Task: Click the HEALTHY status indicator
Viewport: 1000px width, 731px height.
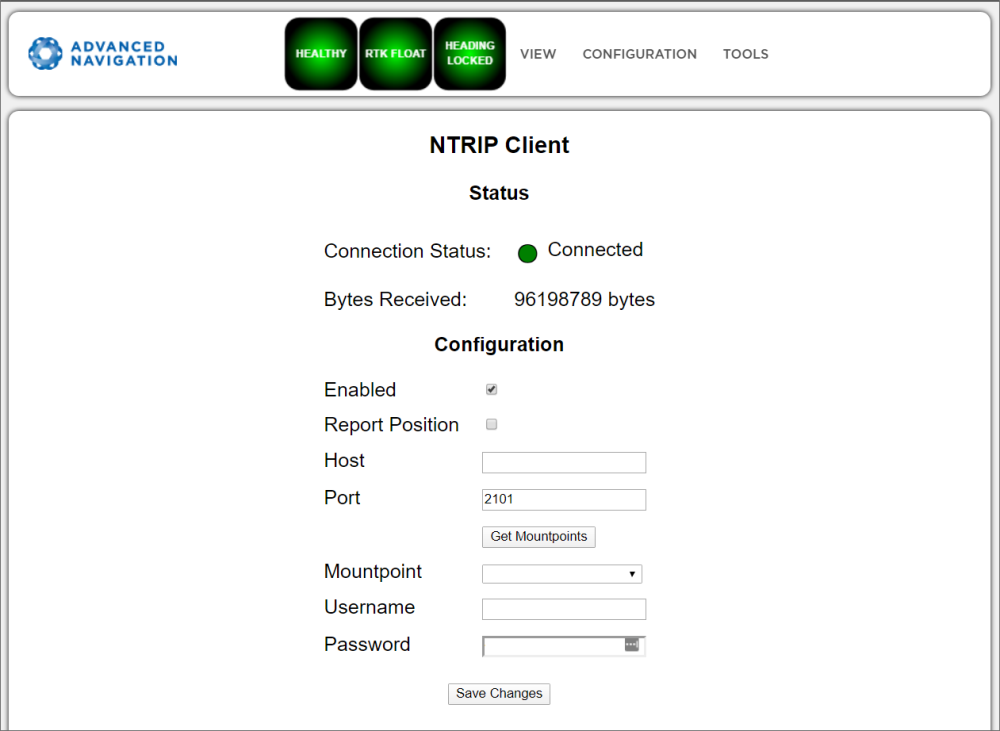Action: click(321, 54)
